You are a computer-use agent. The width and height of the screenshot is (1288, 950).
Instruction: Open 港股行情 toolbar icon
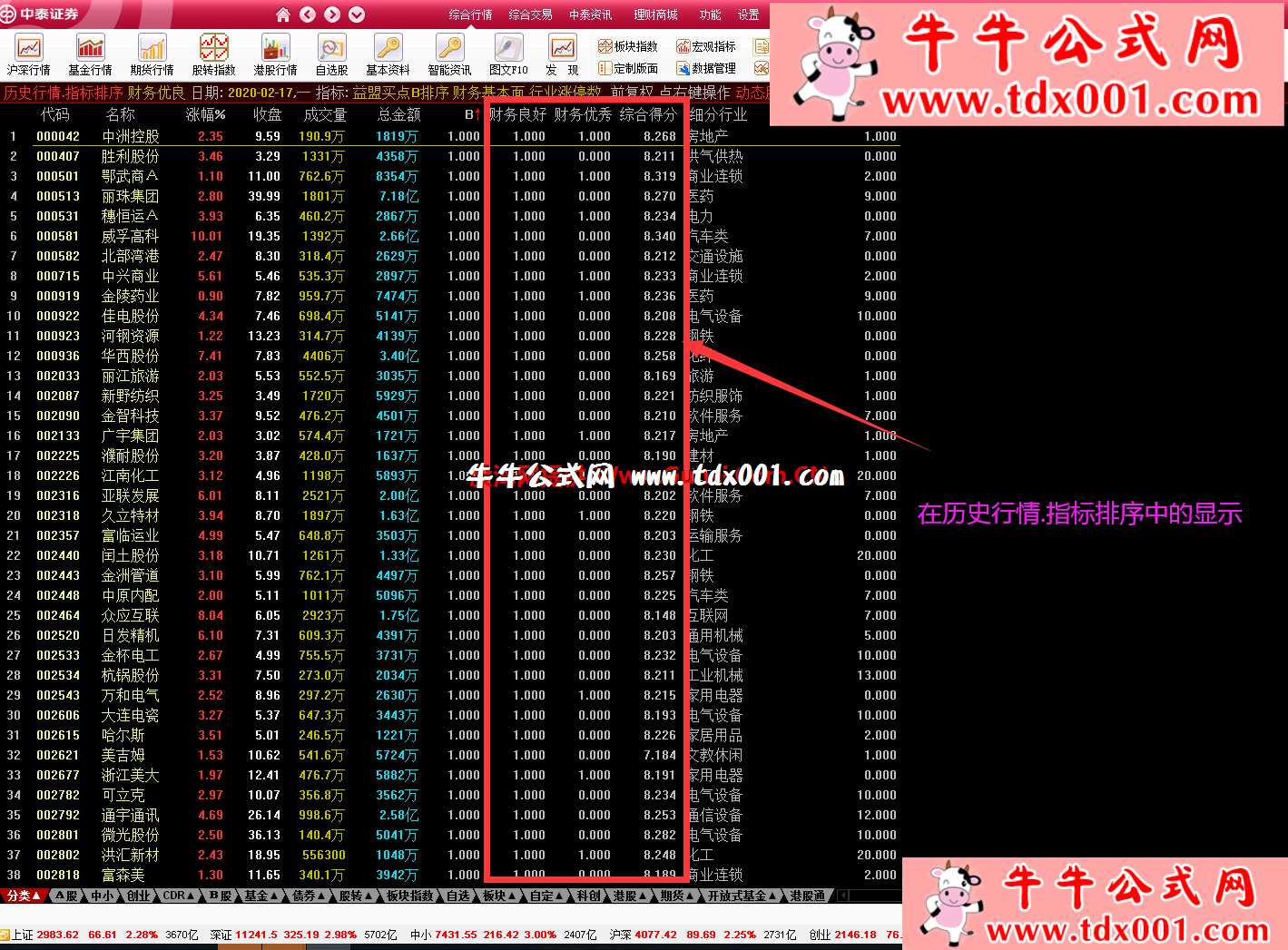[x=275, y=55]
